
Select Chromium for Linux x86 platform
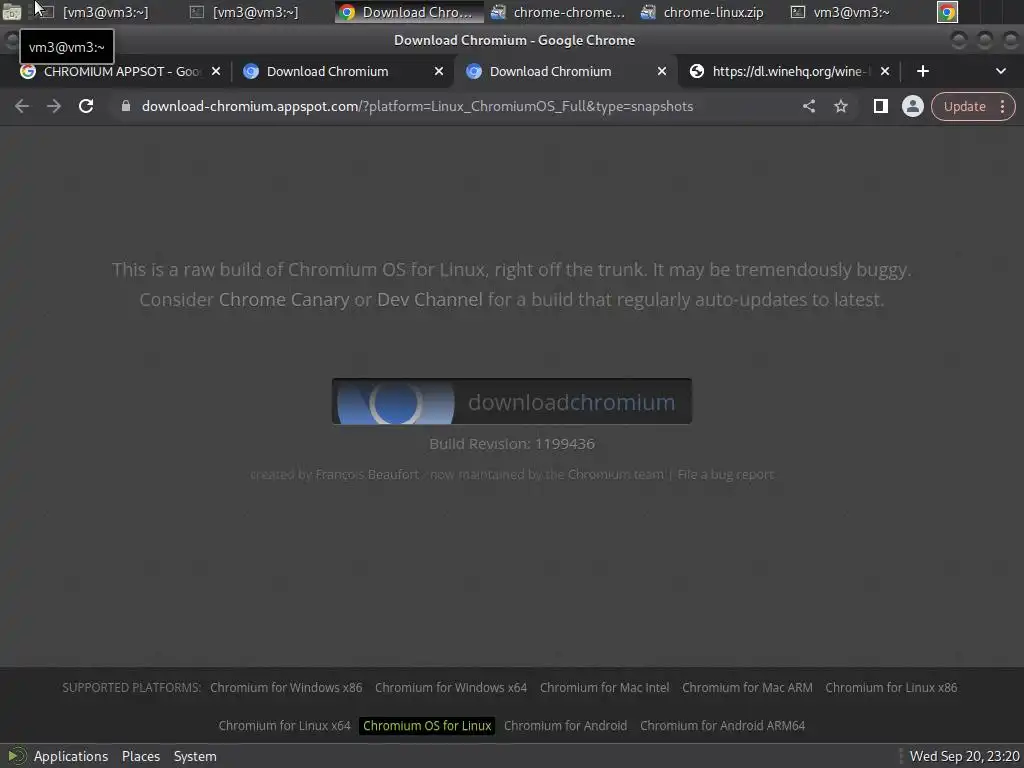[x=891, y=688]
